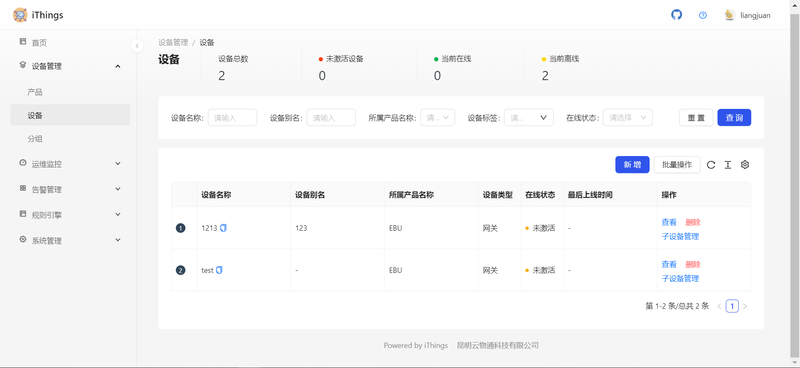This screenshot has width=800, height=368.
Task: Open the 首页 menu item
Action: click(70, 43)
